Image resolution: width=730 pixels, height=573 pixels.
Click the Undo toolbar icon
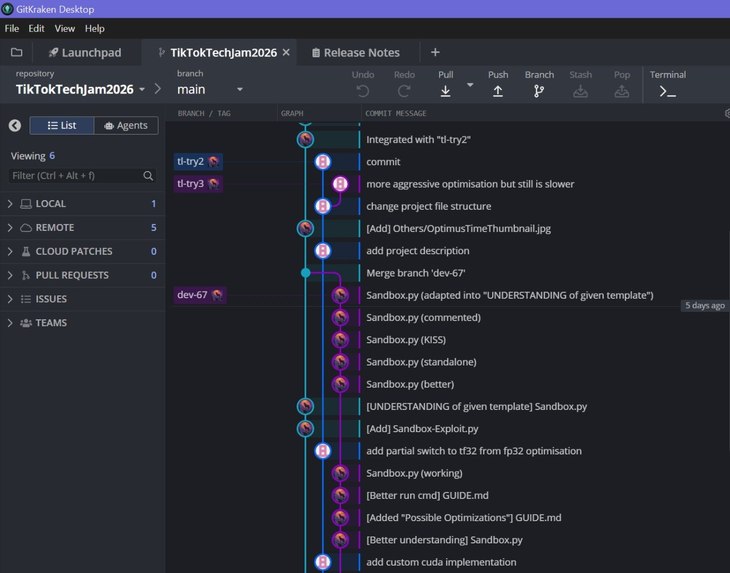[363, 91]
